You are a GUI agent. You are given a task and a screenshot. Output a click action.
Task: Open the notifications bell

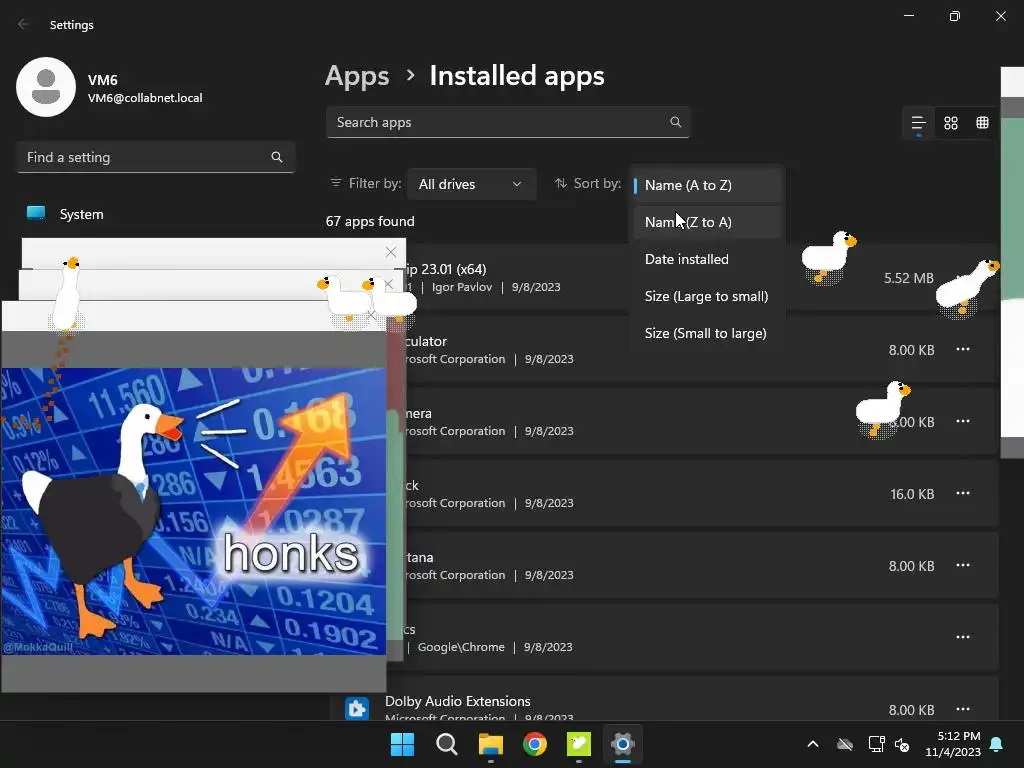click(x=997, y=744)
